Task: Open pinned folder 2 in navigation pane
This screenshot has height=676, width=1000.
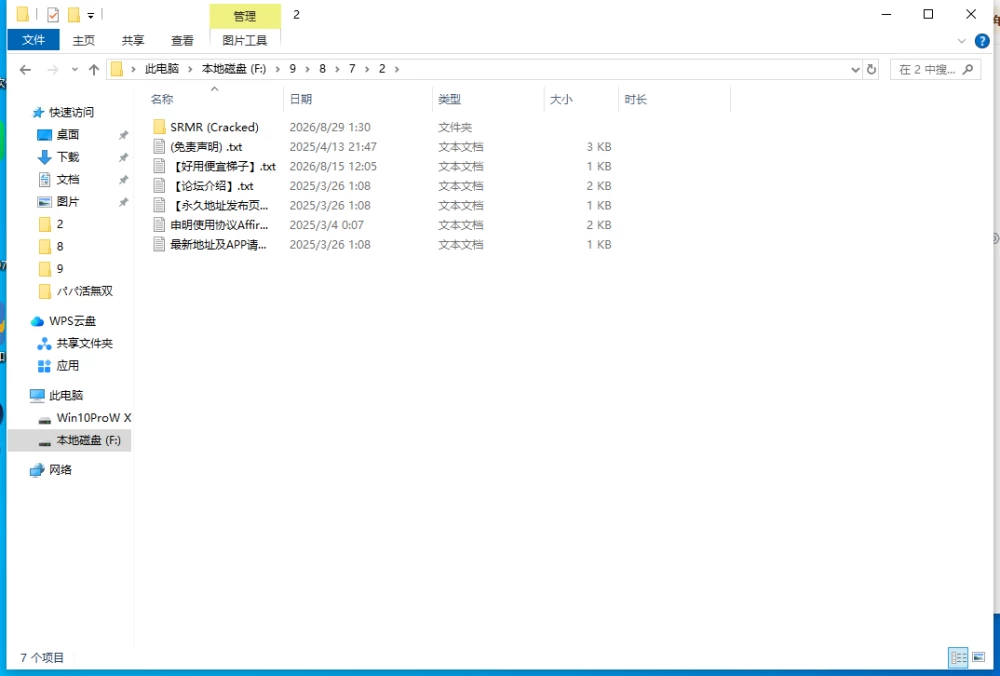Action: pos(60,224)
